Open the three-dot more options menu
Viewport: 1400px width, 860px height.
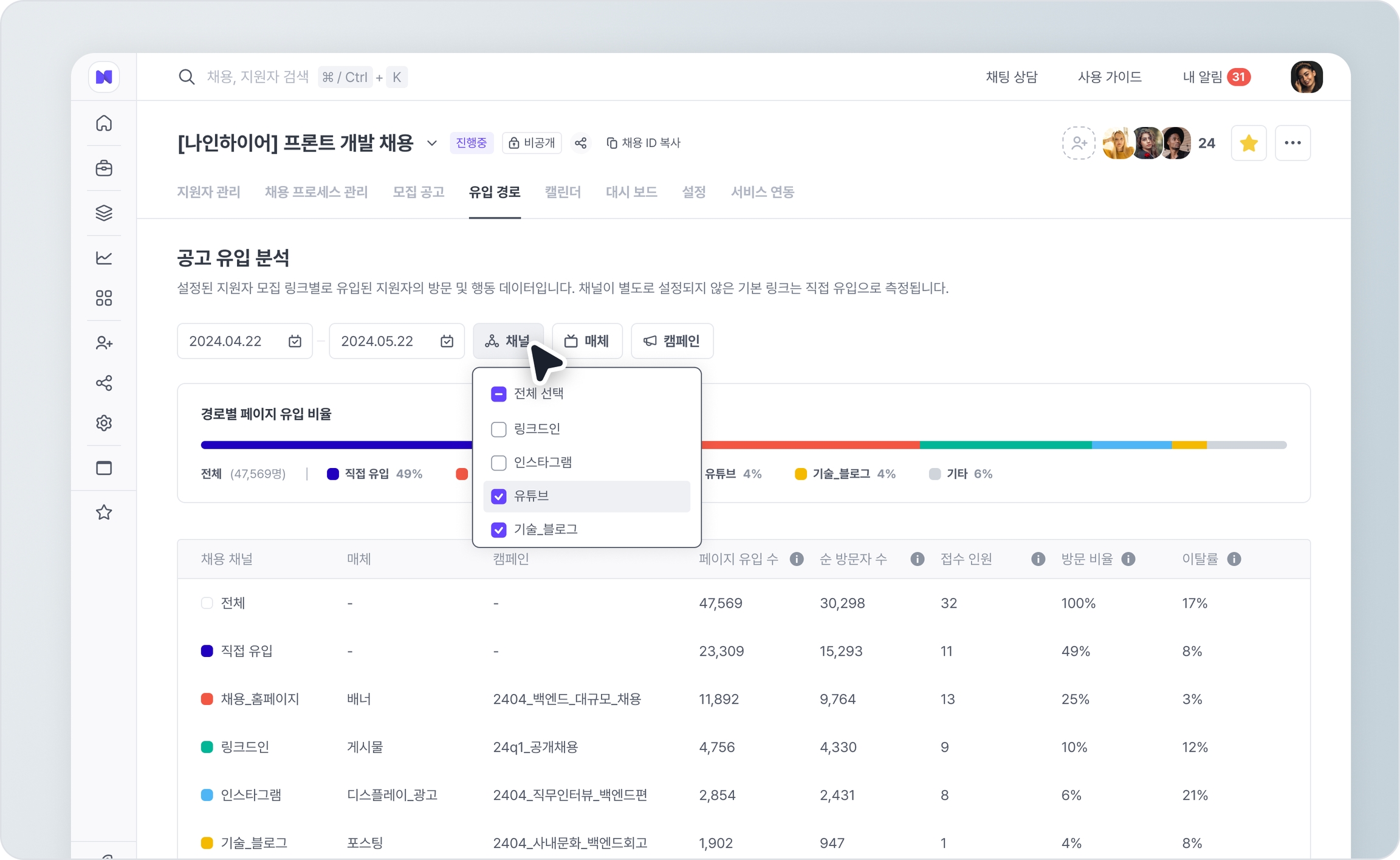pos(1292,143)
